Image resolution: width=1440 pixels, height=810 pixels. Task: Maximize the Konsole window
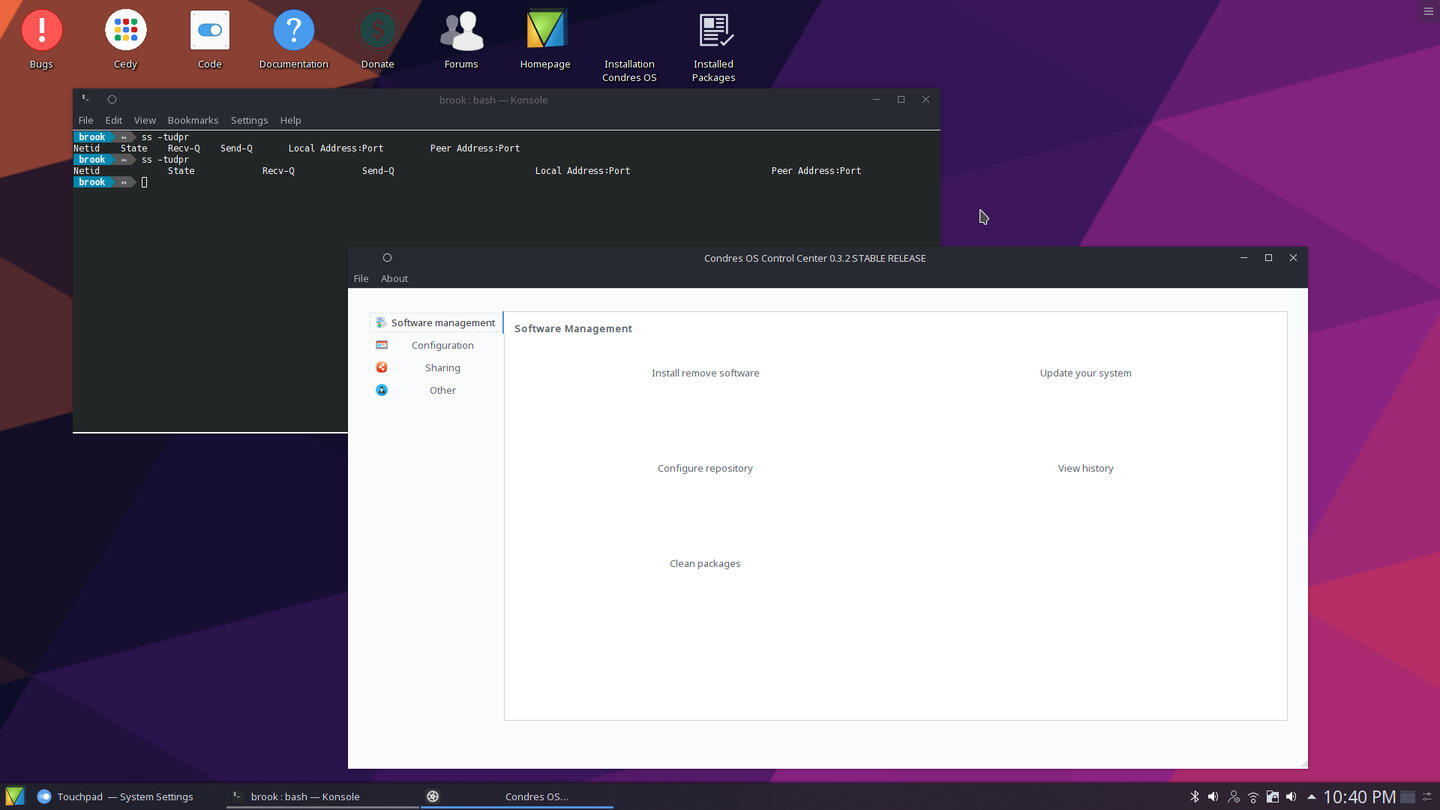(901, 99)
